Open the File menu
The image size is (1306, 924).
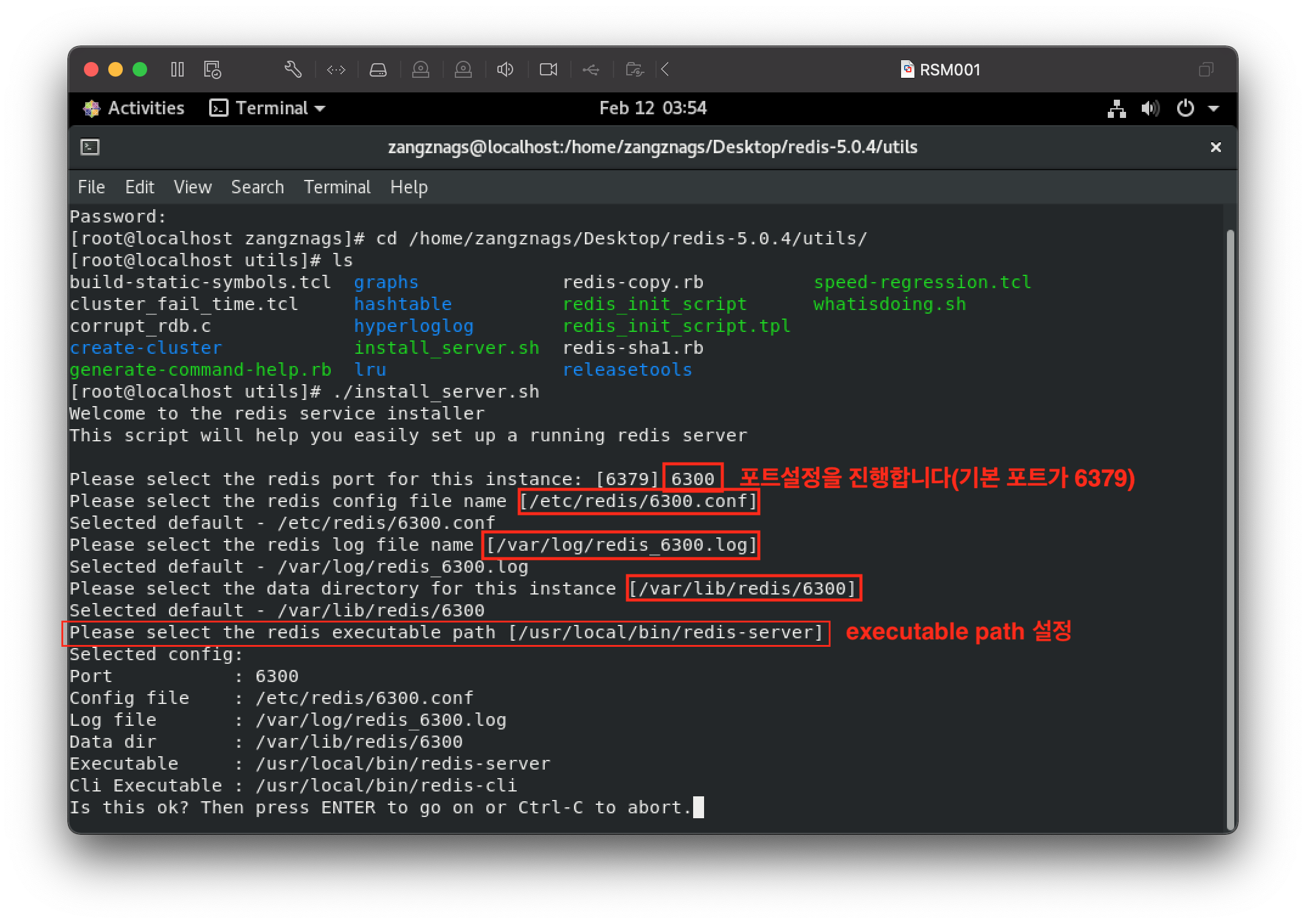(91, 187)
